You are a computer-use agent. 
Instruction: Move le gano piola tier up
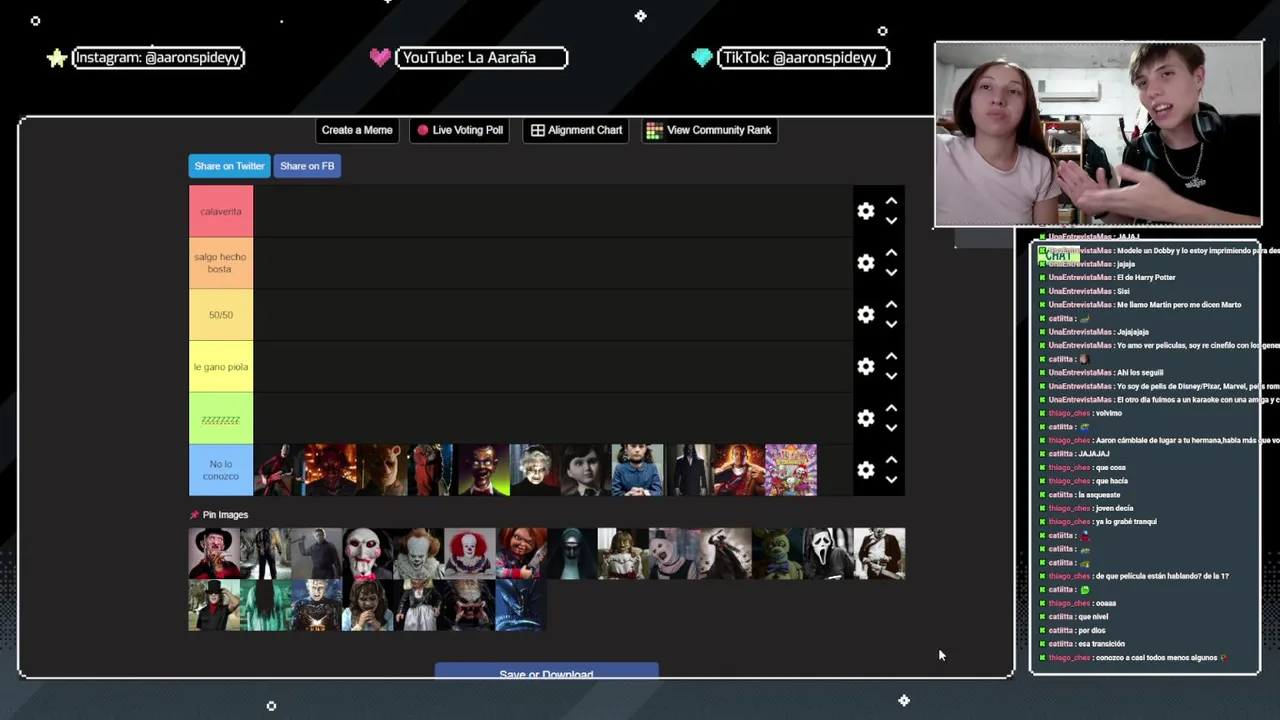891,357
